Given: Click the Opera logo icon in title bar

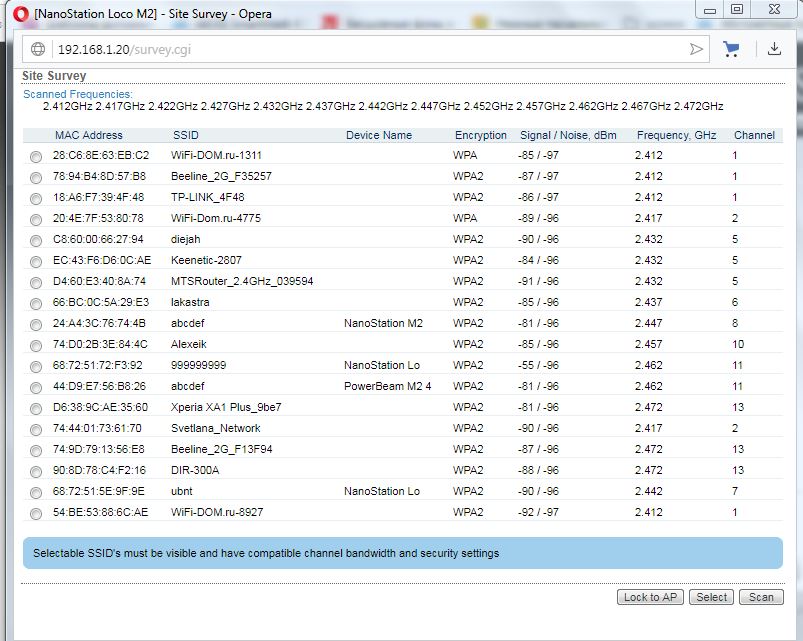Looking at the screenshot, I should pyautogui.click(x=21, y=14).
